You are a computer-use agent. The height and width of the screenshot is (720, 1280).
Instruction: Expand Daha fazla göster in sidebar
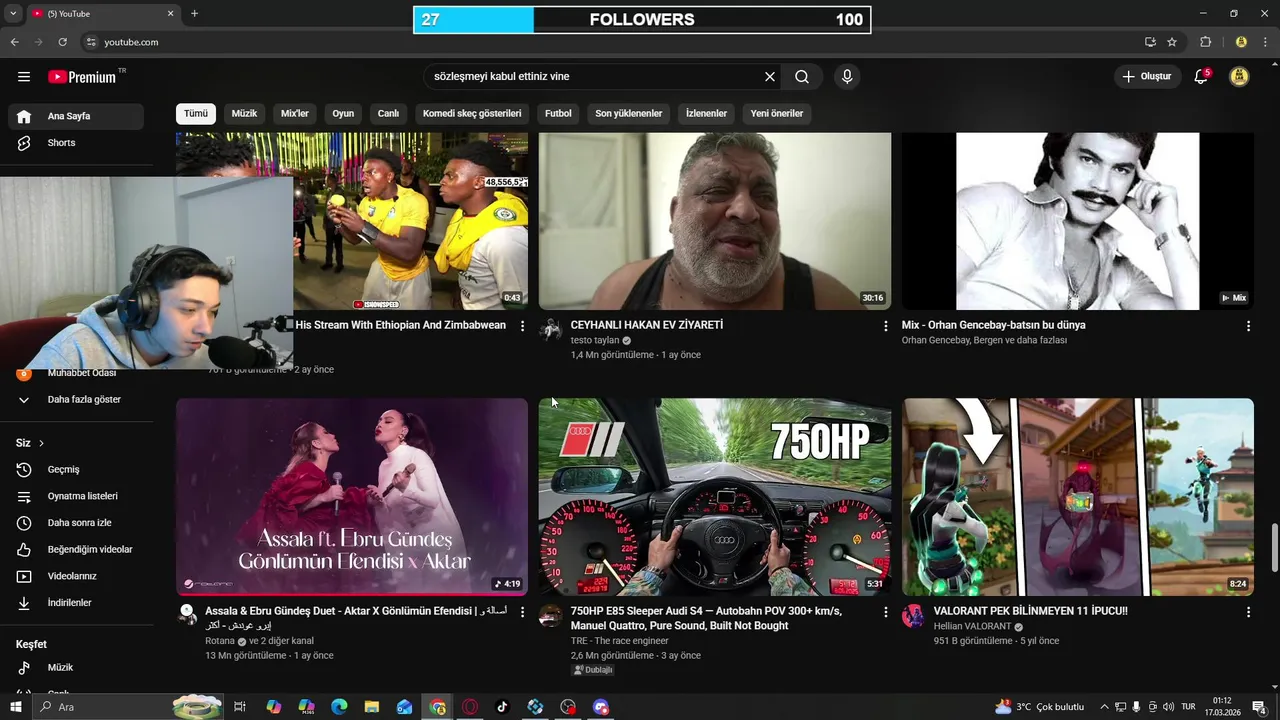click(x=76, y=399)
